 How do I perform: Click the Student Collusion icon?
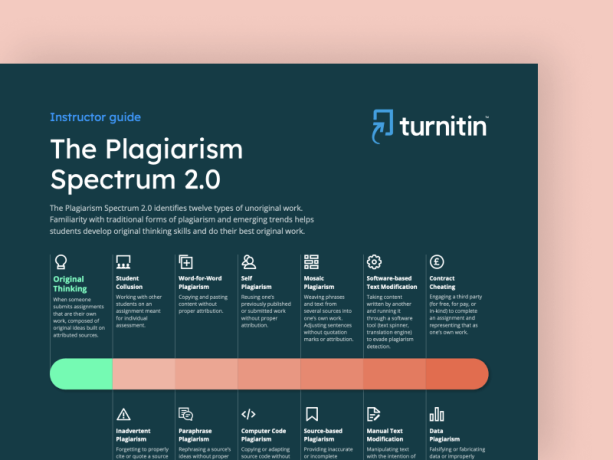[123, 262]
